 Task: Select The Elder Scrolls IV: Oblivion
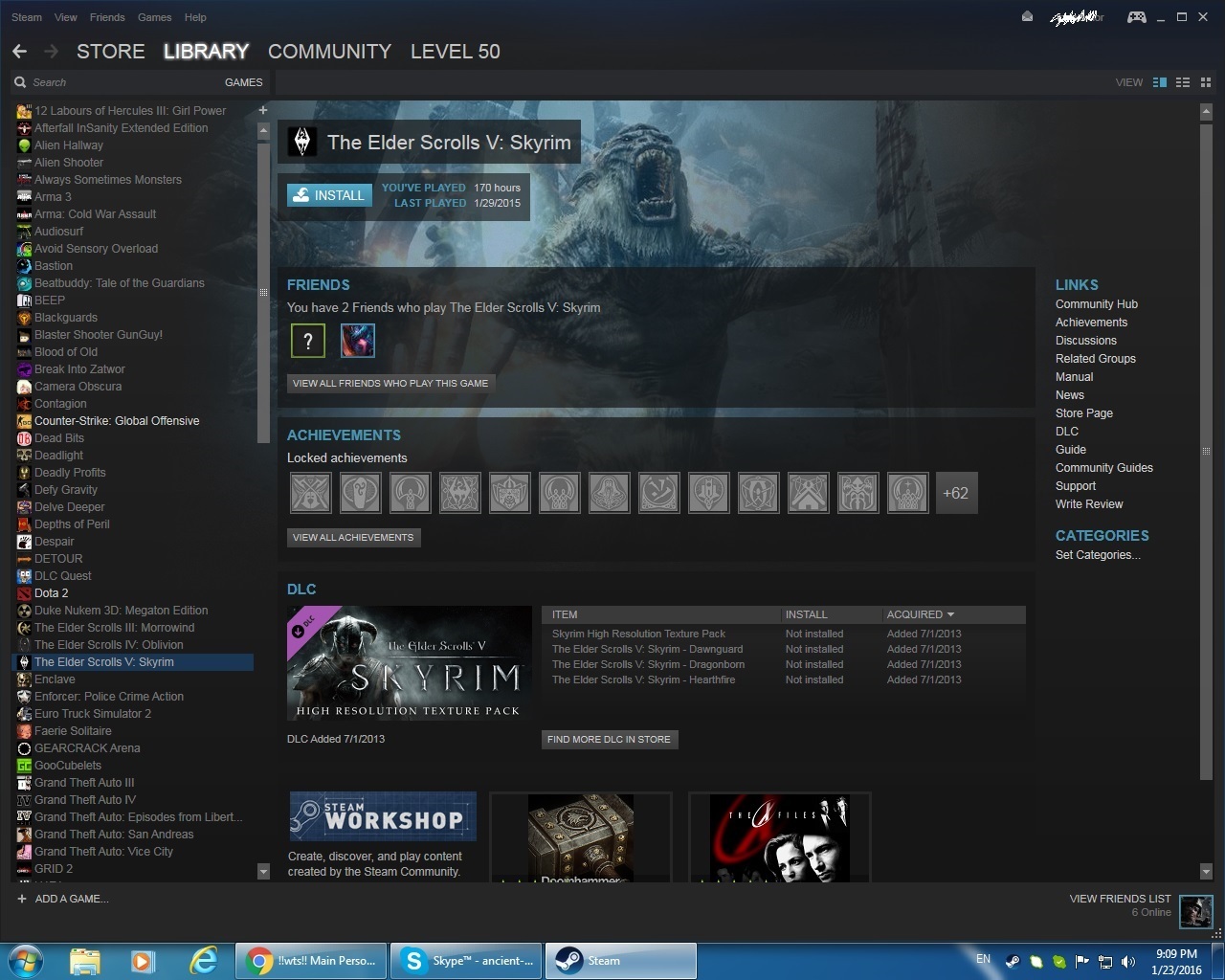tap(108, 645)
